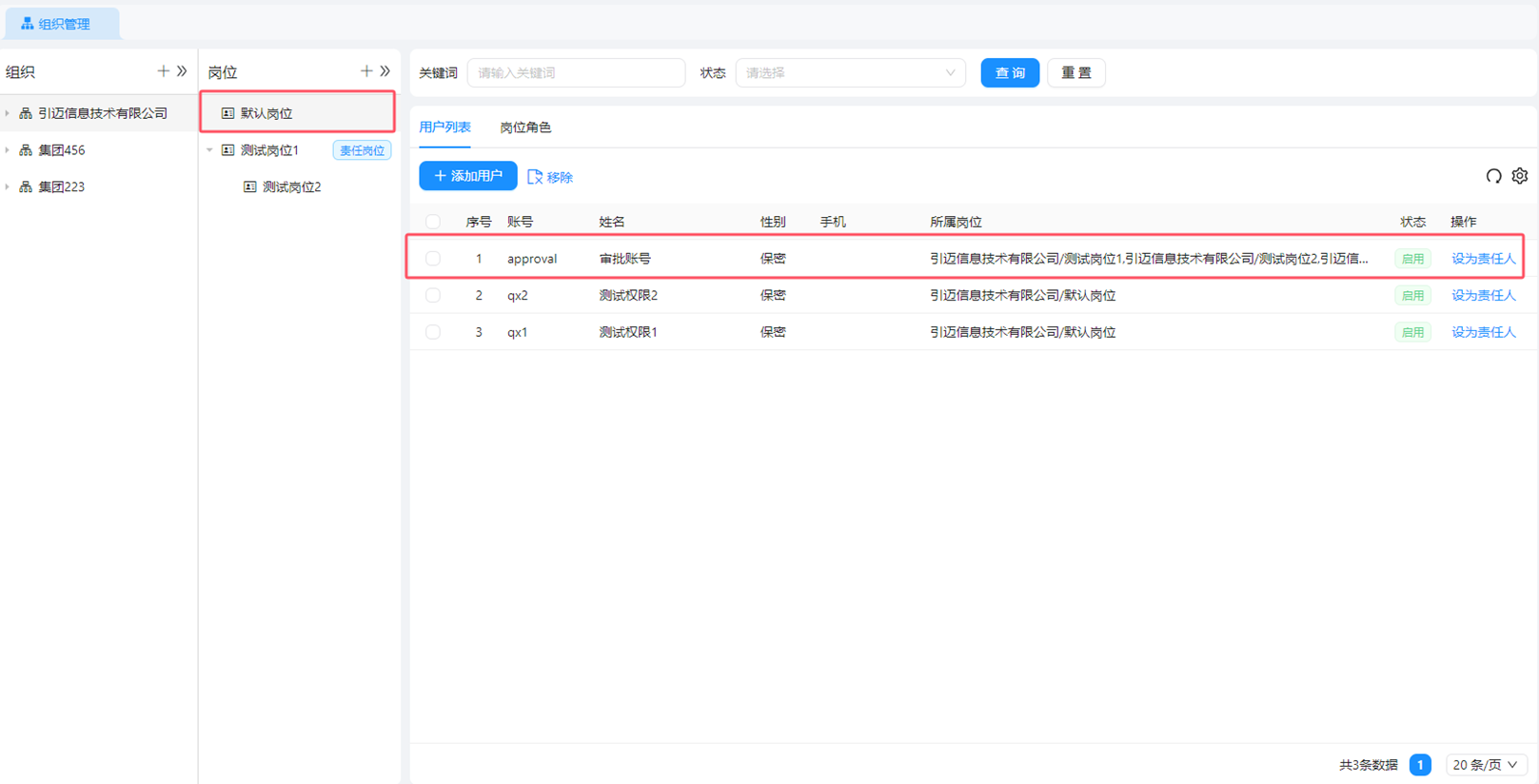
Task: Expand the 引迈信息技术有限公司 tree node
Action: [8, 113]
